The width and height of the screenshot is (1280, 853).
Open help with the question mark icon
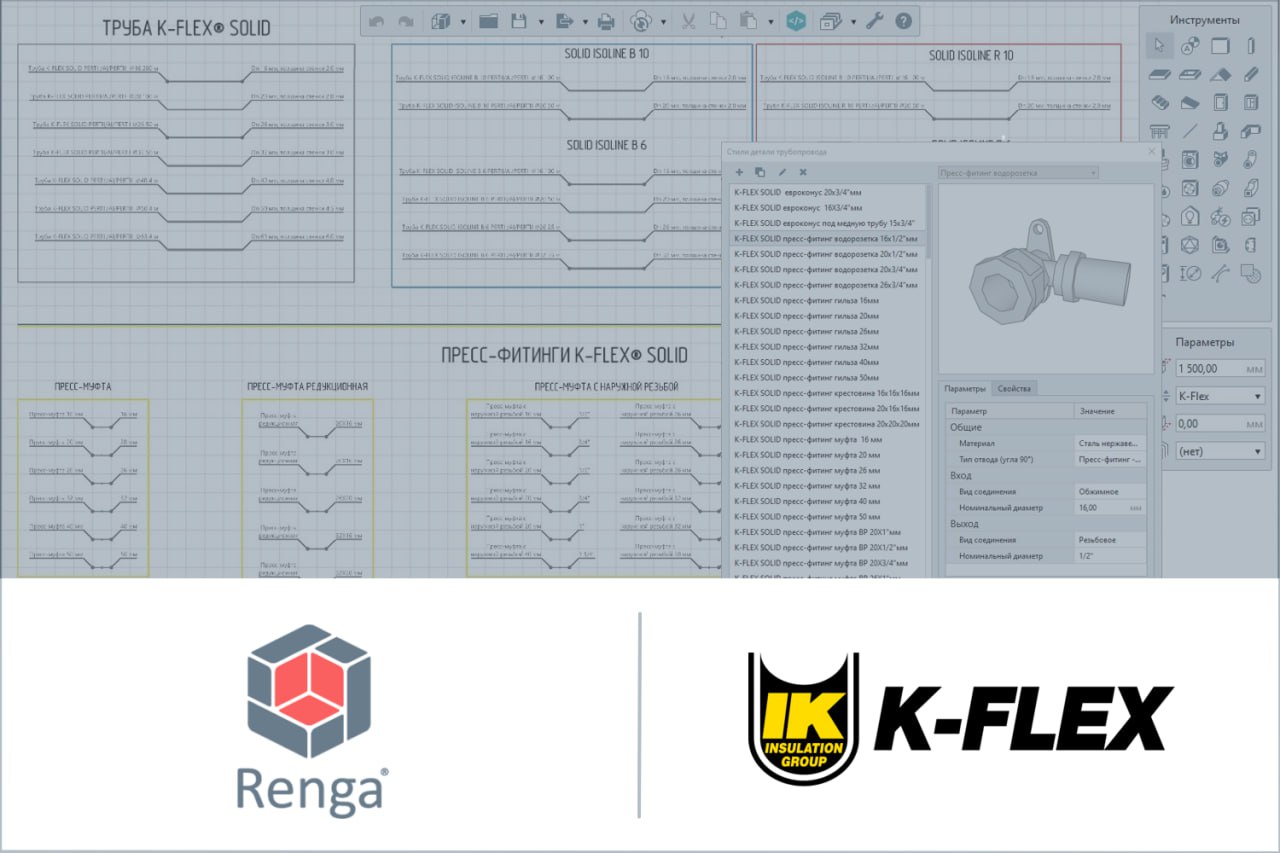tap(902, 19)
